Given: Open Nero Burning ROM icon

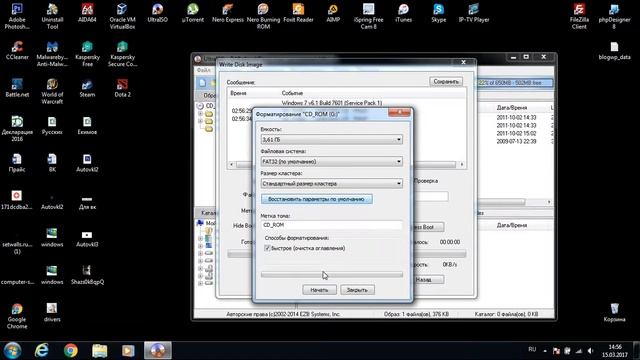Looking at the screenshot, I should point(263,16).
